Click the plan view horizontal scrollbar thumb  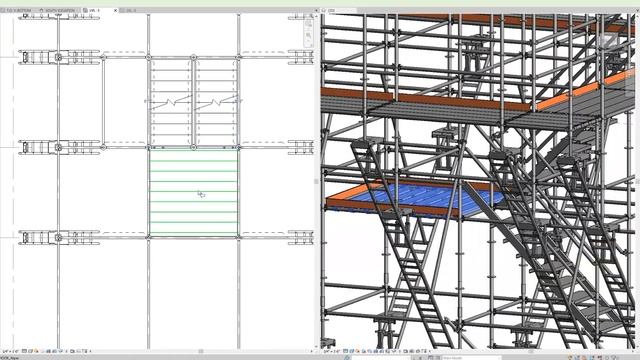point(201,351)
